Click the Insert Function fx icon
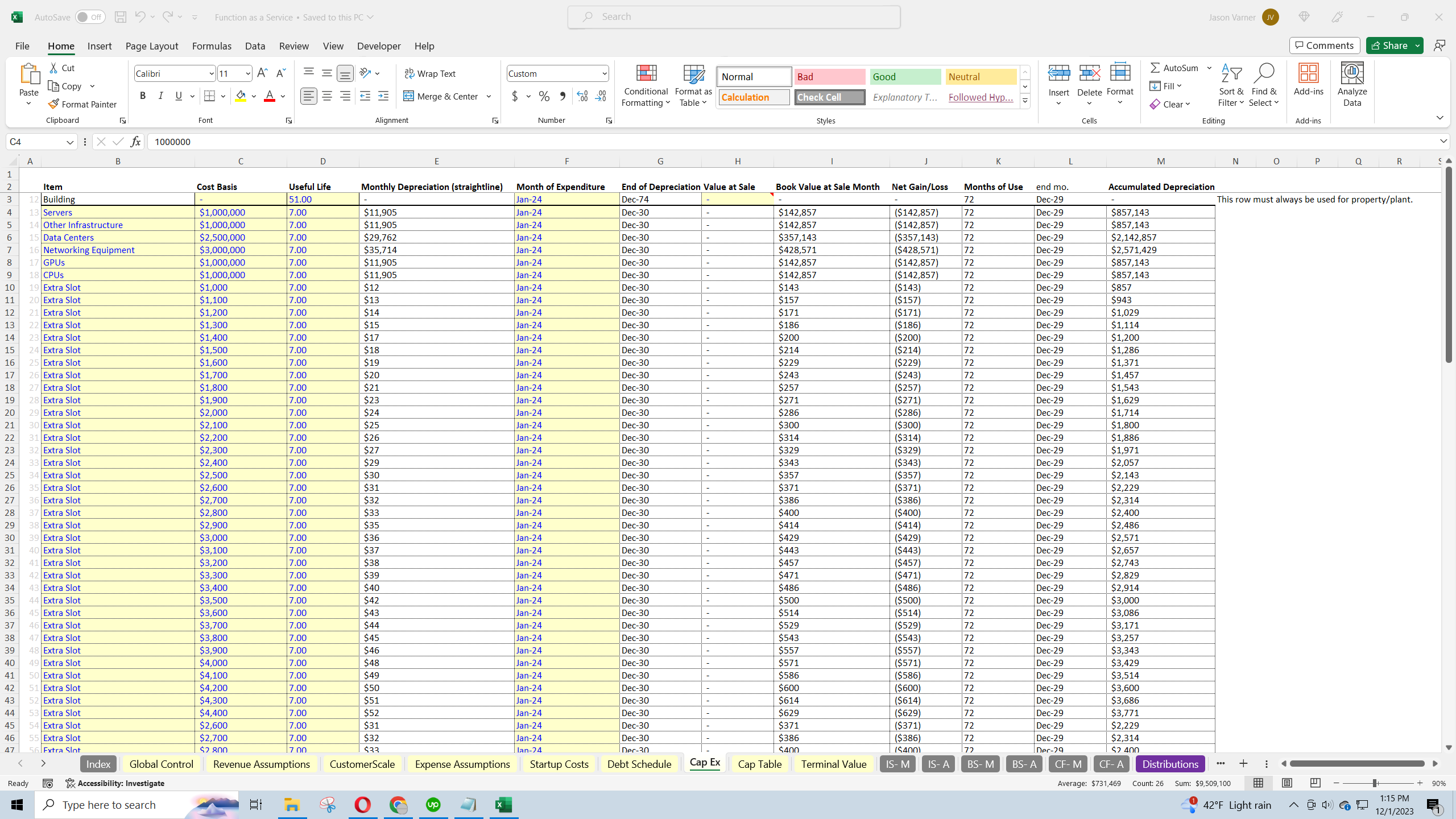Image resolution: width=1456 pixels, height=819 pixels. click(x=135, y=142)
